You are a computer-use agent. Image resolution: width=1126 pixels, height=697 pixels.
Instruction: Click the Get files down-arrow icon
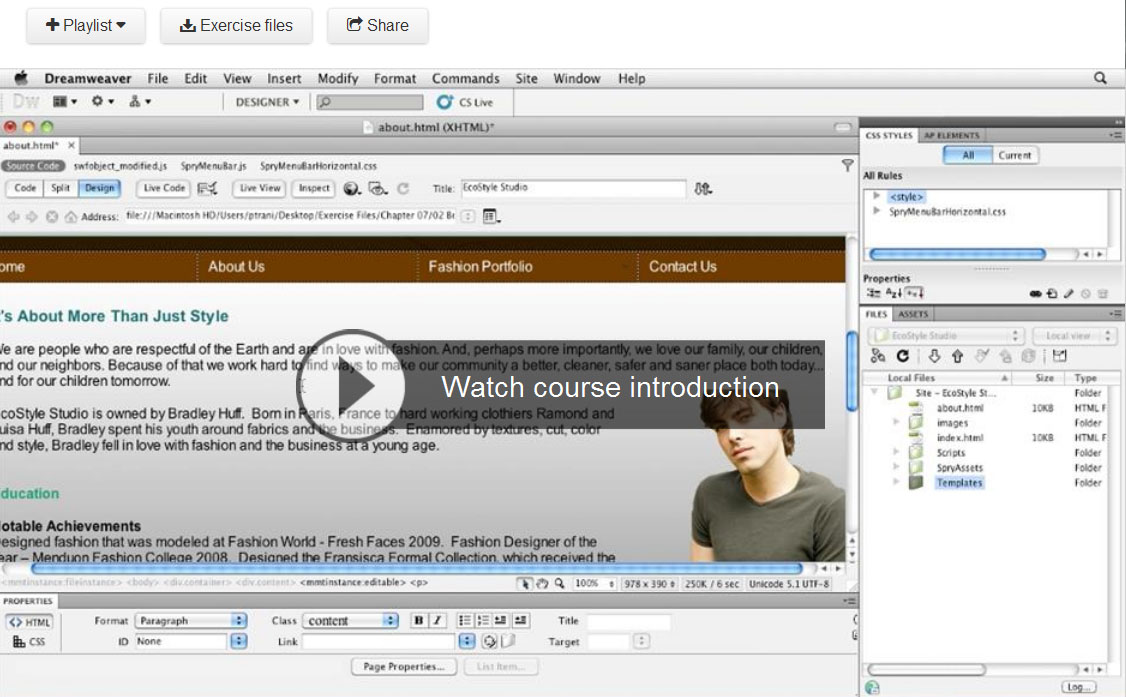(x=934, y=356)
